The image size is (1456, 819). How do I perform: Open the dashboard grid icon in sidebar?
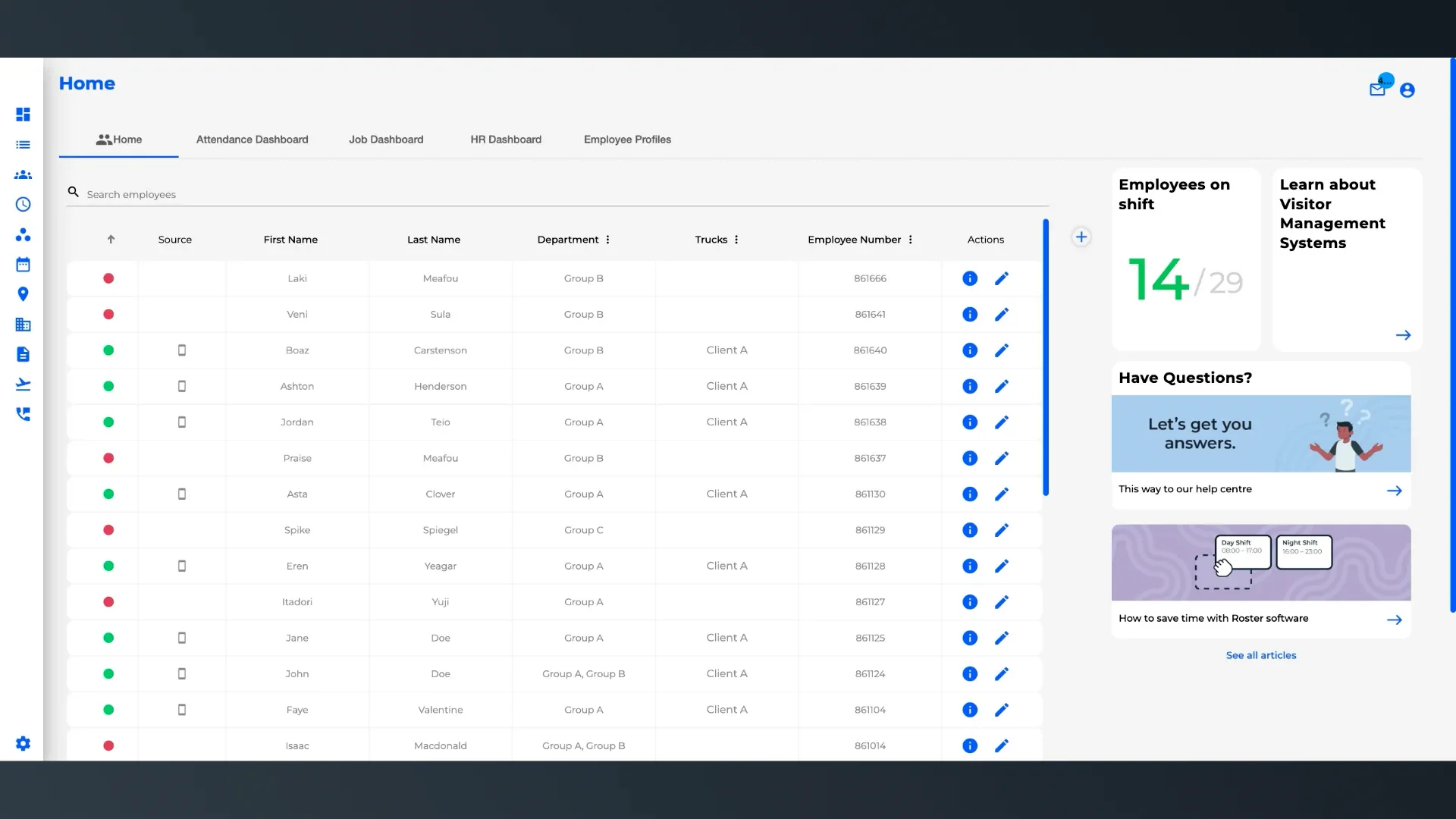(x=23, y=115)
